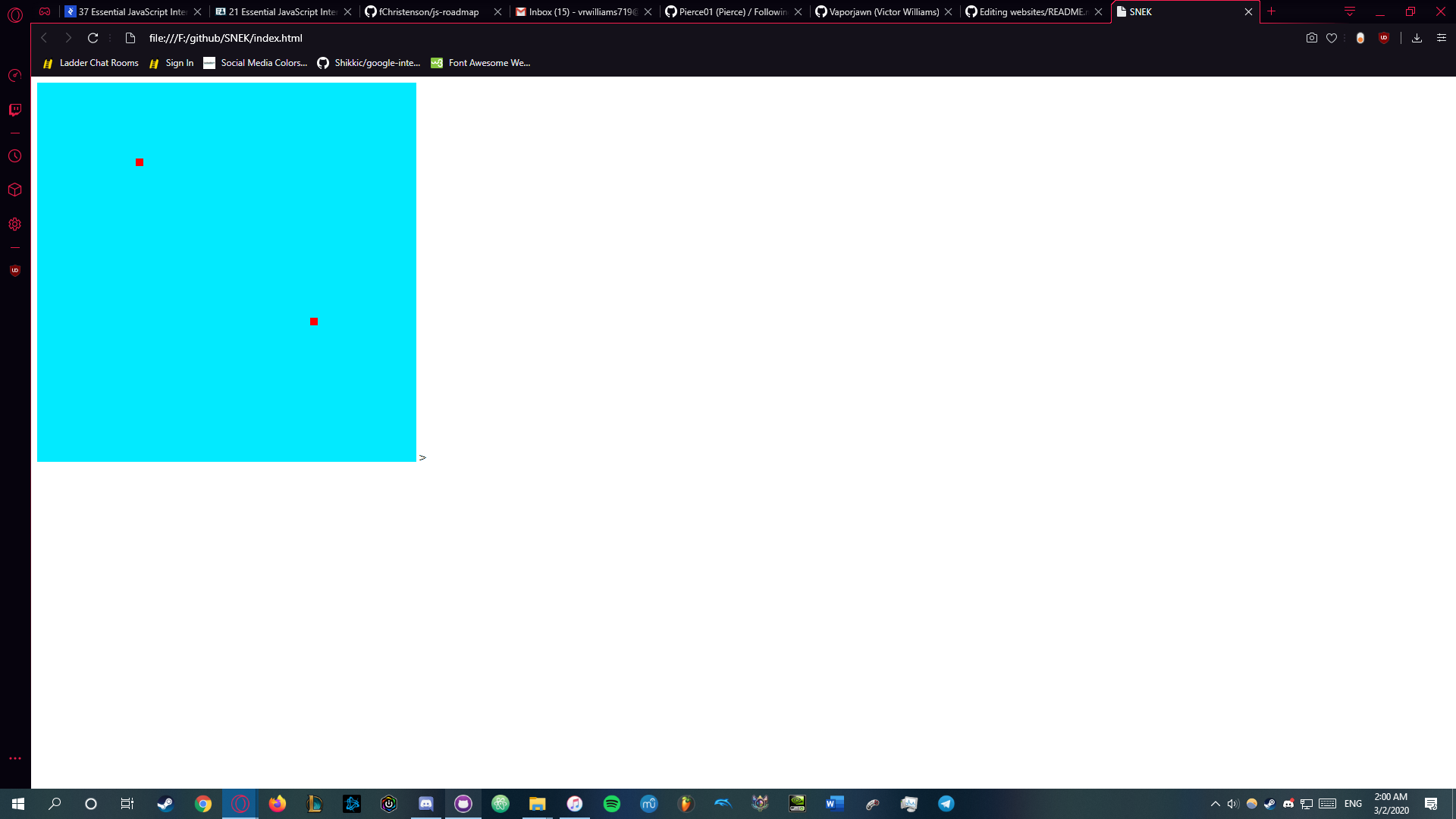This screenshot has height=819, width=1456.
Task: Switch to fChristenson/js-roadmap tab
Action: pyautogui.click(x=428, y=12)
